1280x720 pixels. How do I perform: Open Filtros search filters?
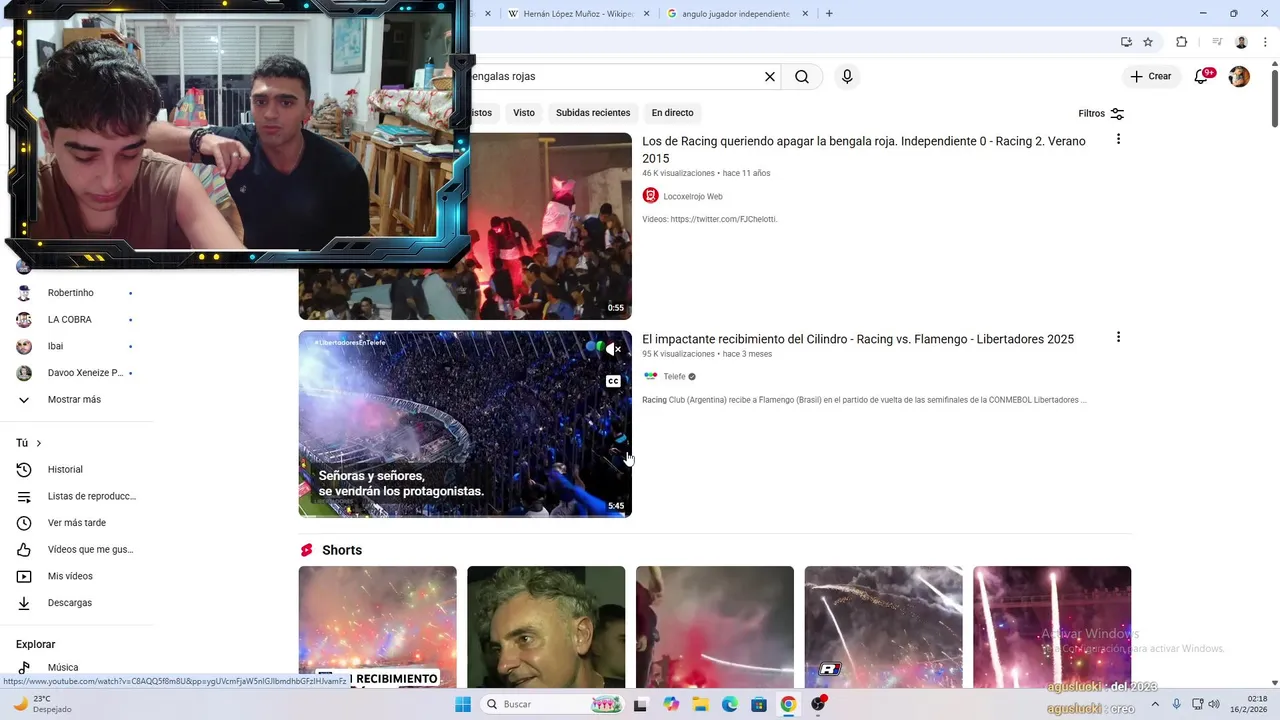[1101, 113]
